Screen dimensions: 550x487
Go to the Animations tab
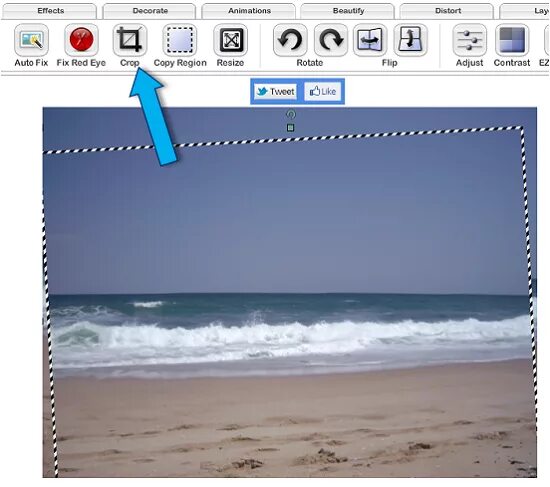click(x=249, y=11)
